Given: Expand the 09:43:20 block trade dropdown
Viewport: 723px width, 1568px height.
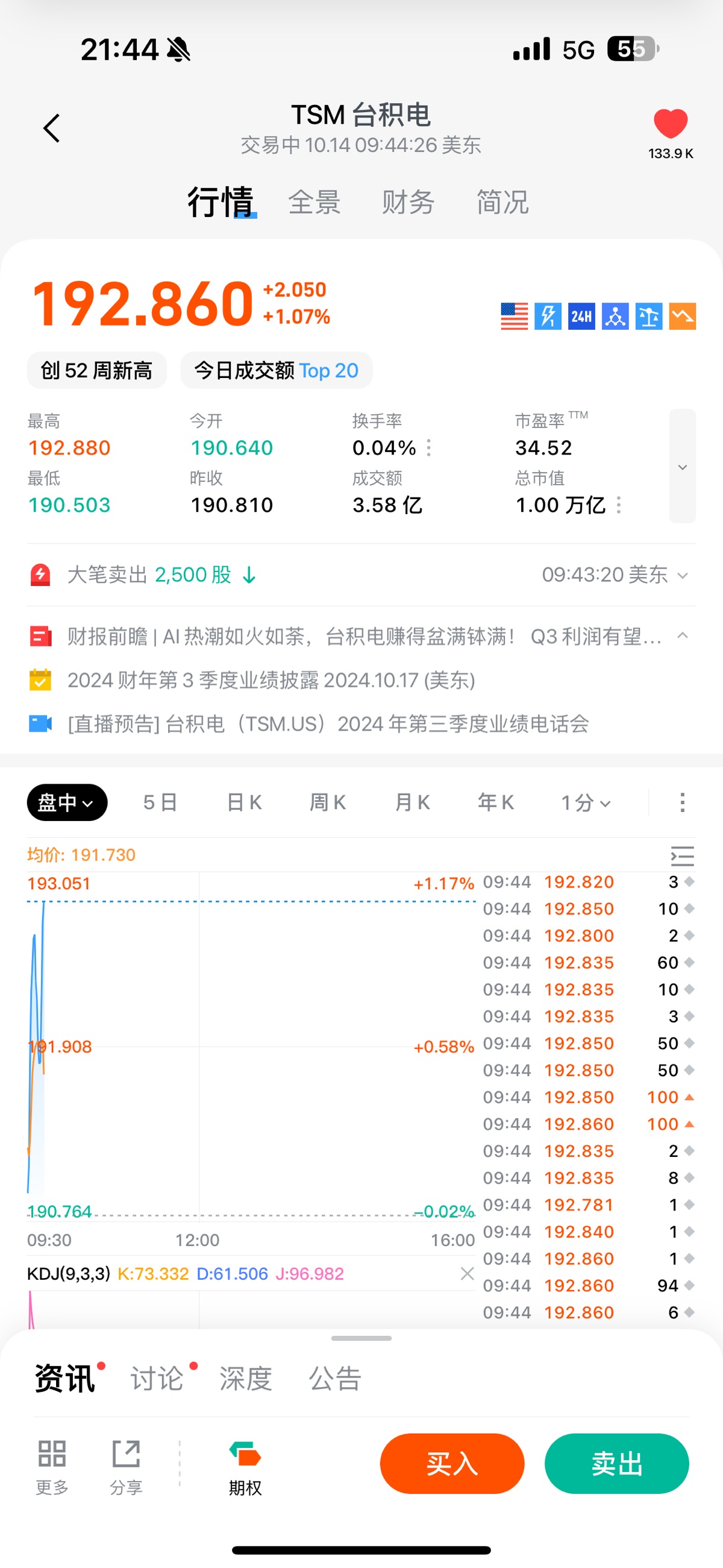Looking at the screenshot, I should [682, 575].
